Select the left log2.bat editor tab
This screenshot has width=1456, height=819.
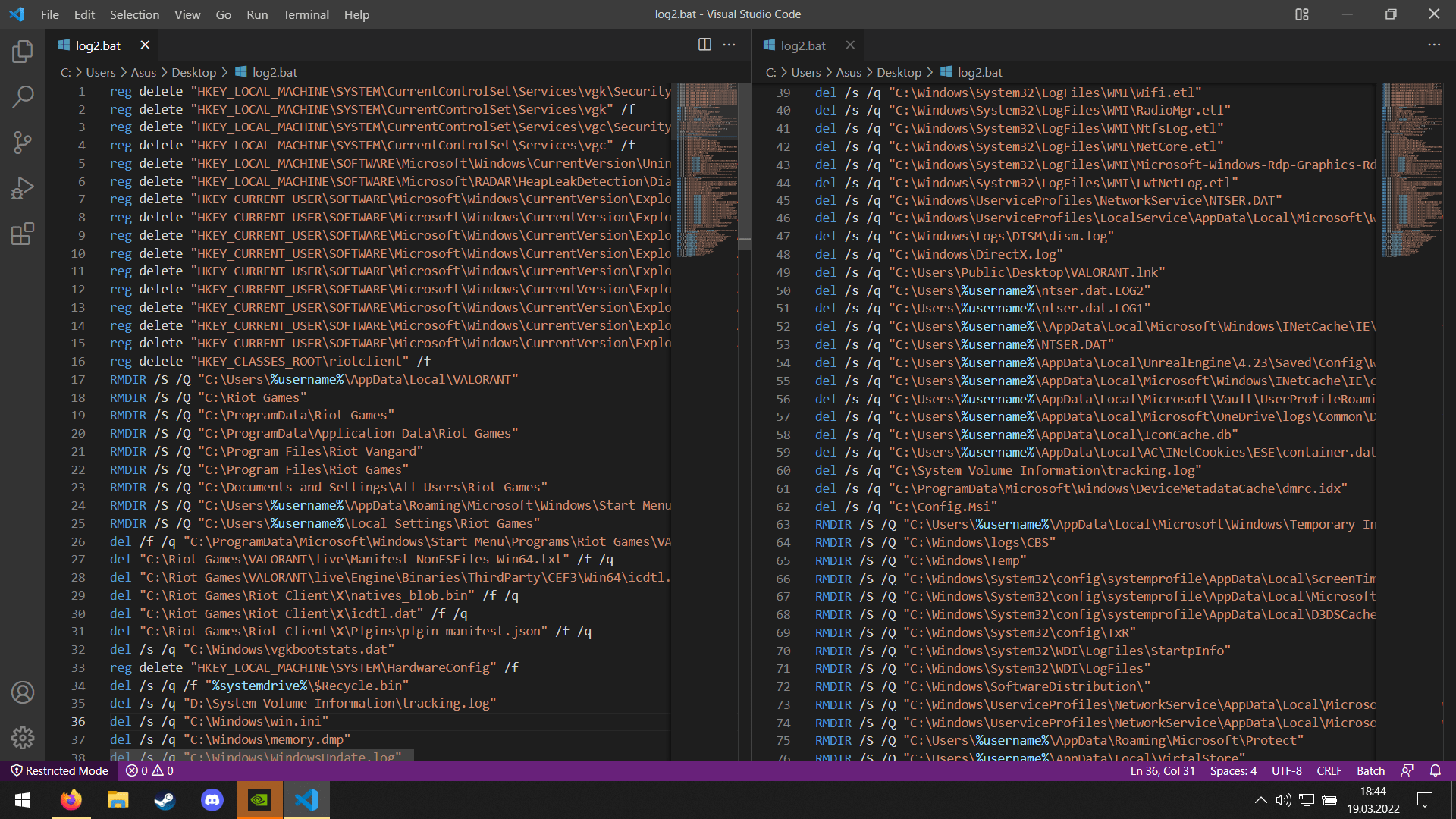(x=103, y=45)
